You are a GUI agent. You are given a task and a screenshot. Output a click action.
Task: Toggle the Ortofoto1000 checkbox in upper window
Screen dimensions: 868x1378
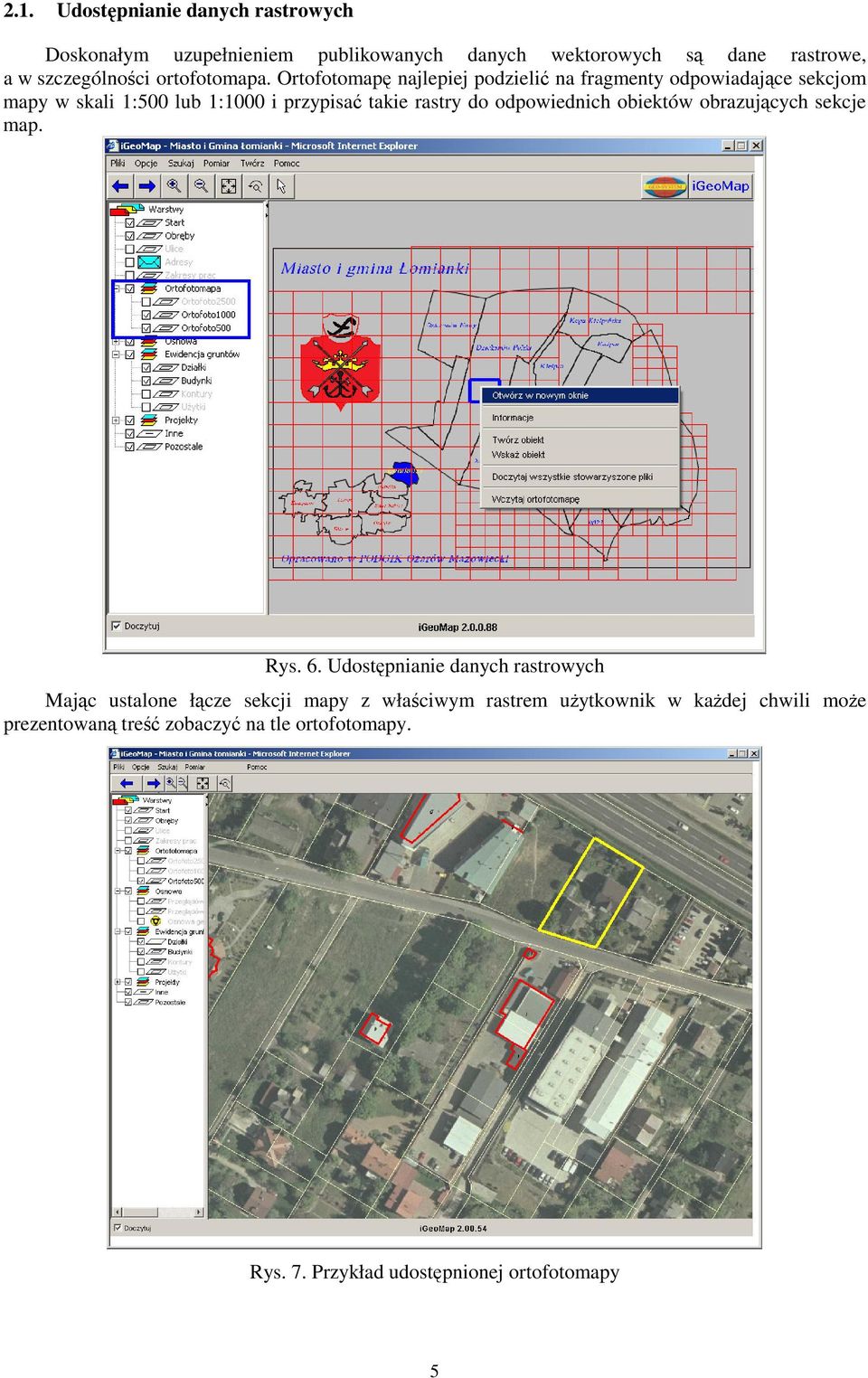146,315
